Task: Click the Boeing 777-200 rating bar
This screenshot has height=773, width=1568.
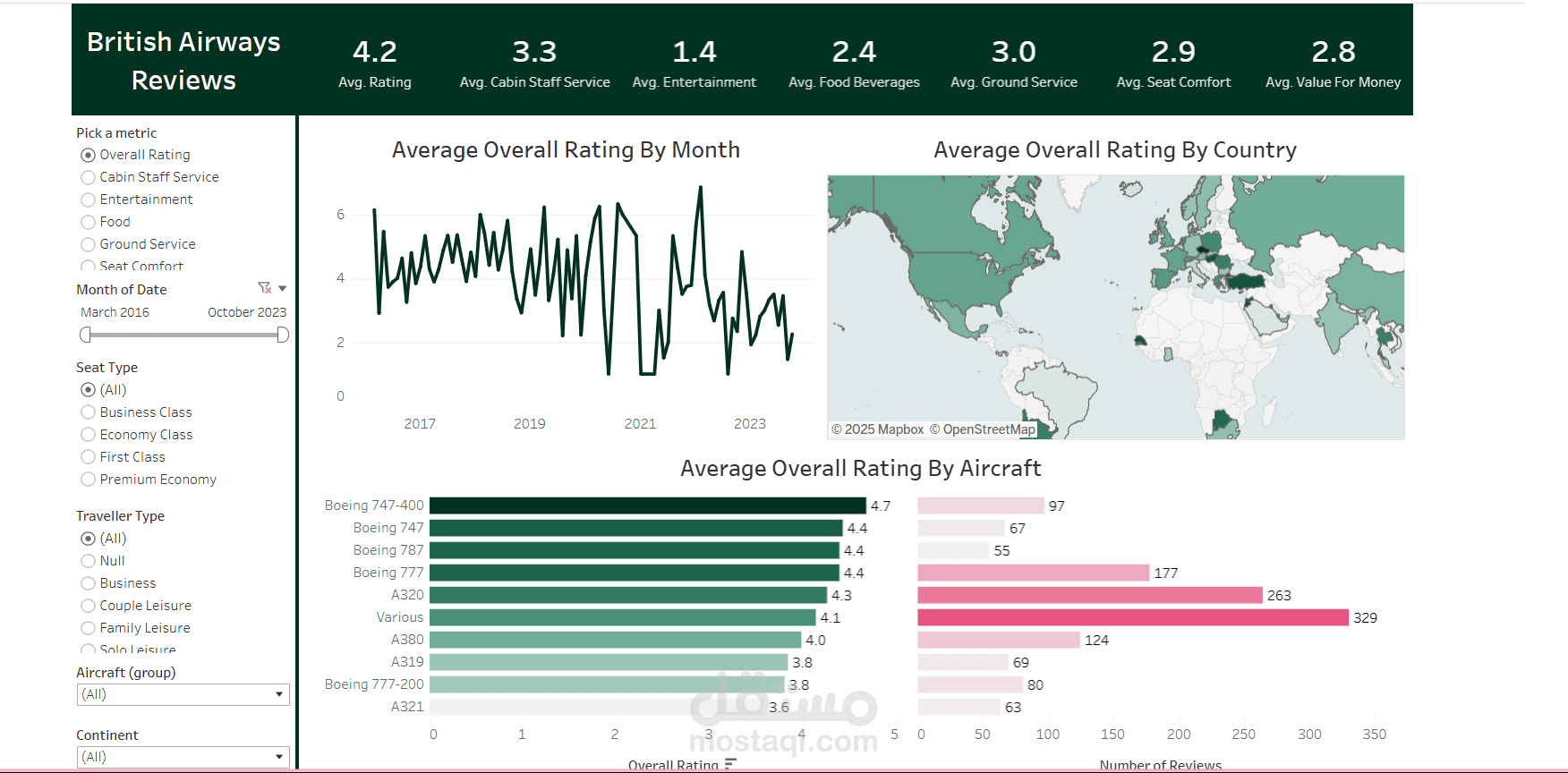Action: click(x=607, y=684)
